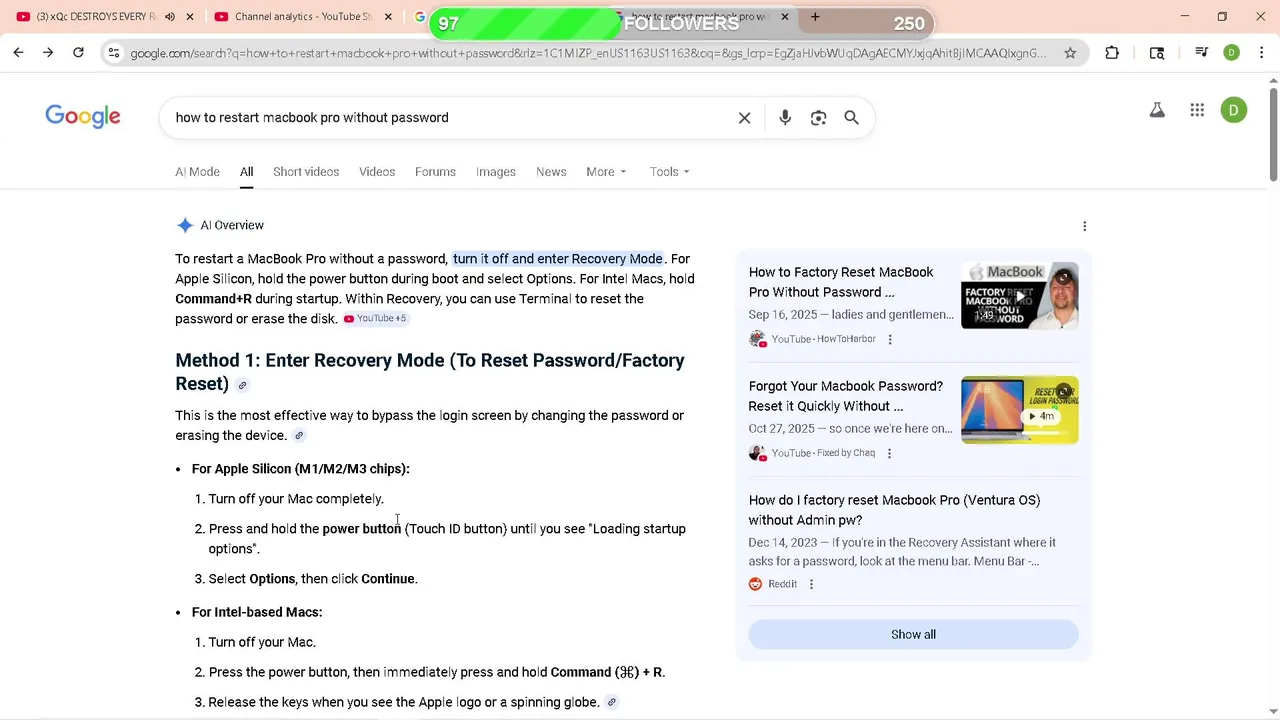Click 'For Intel-based Macs:' text
This screenshot has height=720, width=1280.
pos(257,612)
